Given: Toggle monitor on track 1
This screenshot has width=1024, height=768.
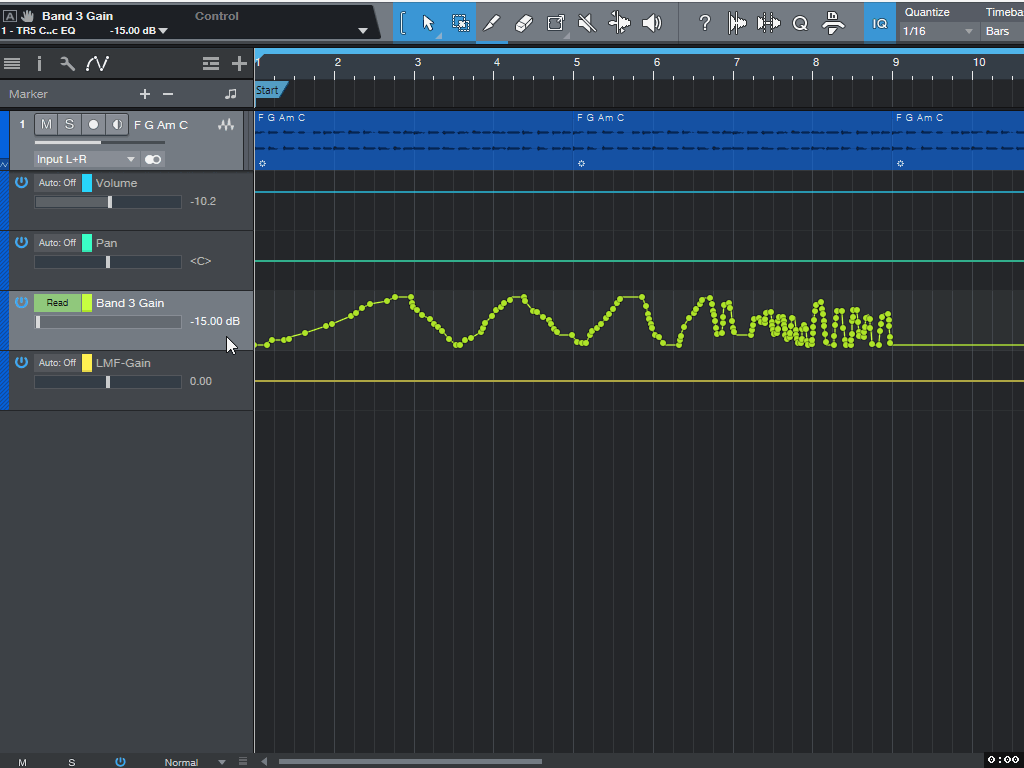Looking at the screenshot, I should pos(117,125).
